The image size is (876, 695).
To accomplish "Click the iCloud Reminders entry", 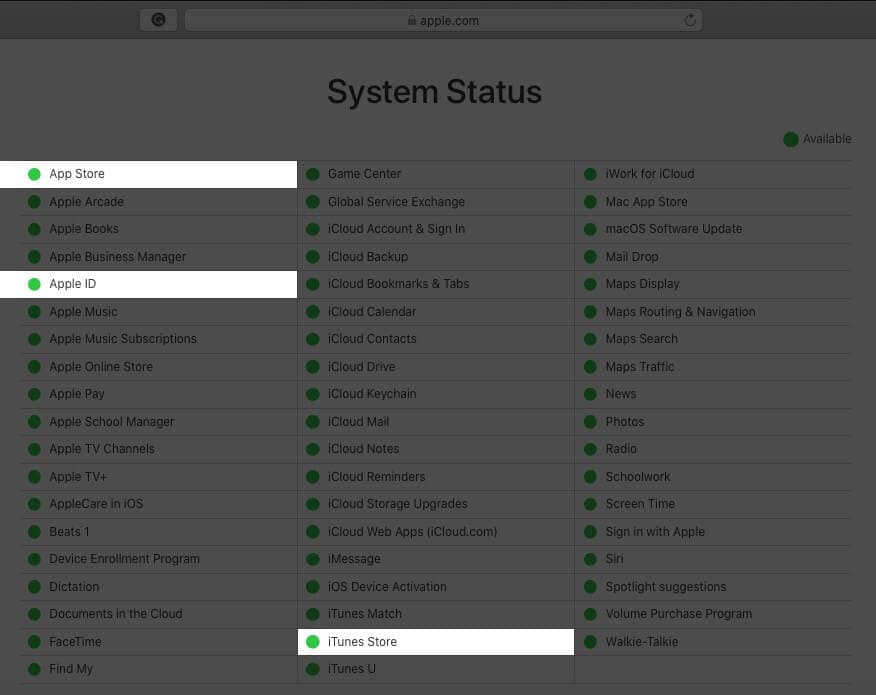I will point(376,477).
